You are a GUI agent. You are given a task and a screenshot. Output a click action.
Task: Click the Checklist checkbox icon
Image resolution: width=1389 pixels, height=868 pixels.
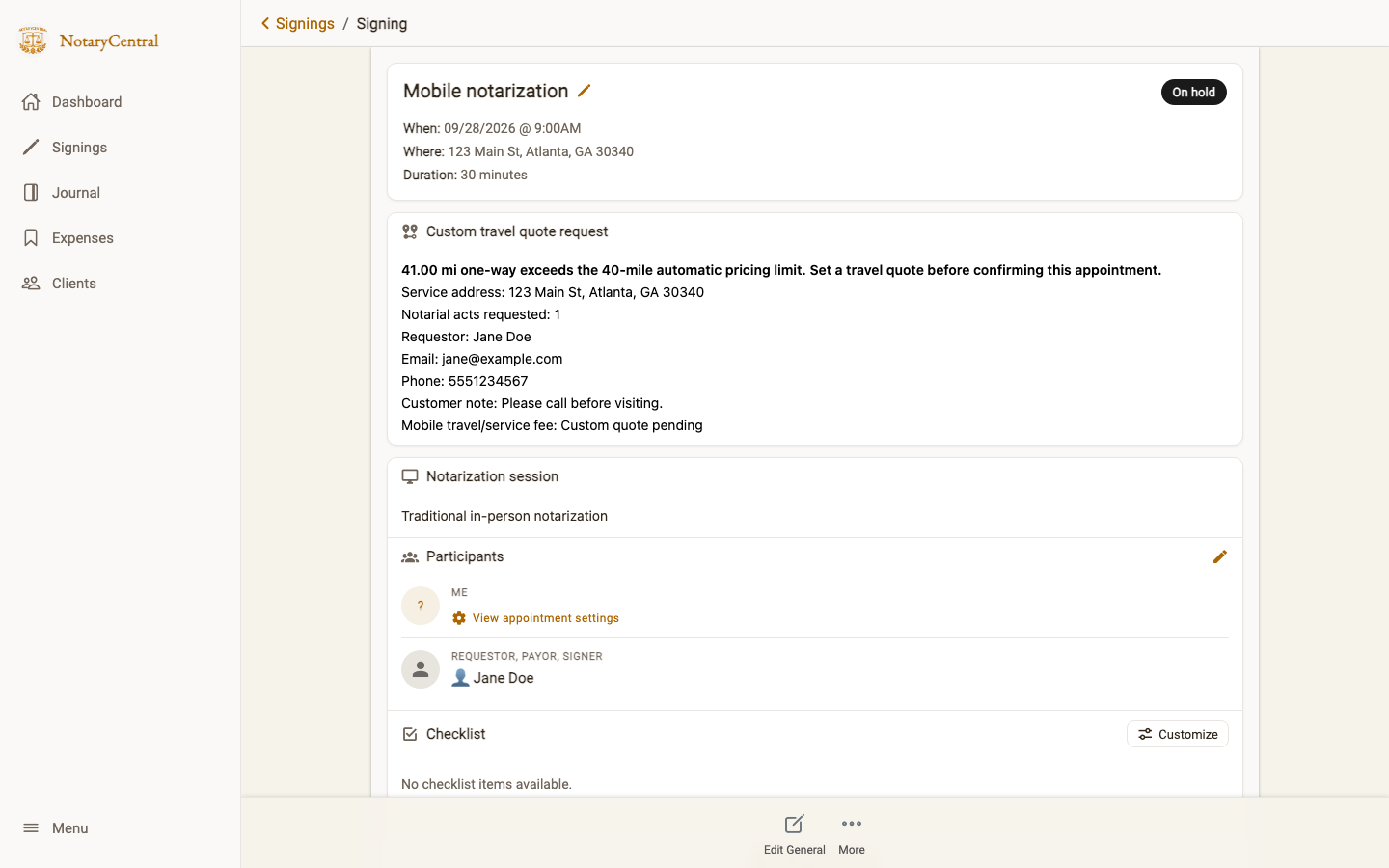(x=410, y=734)
